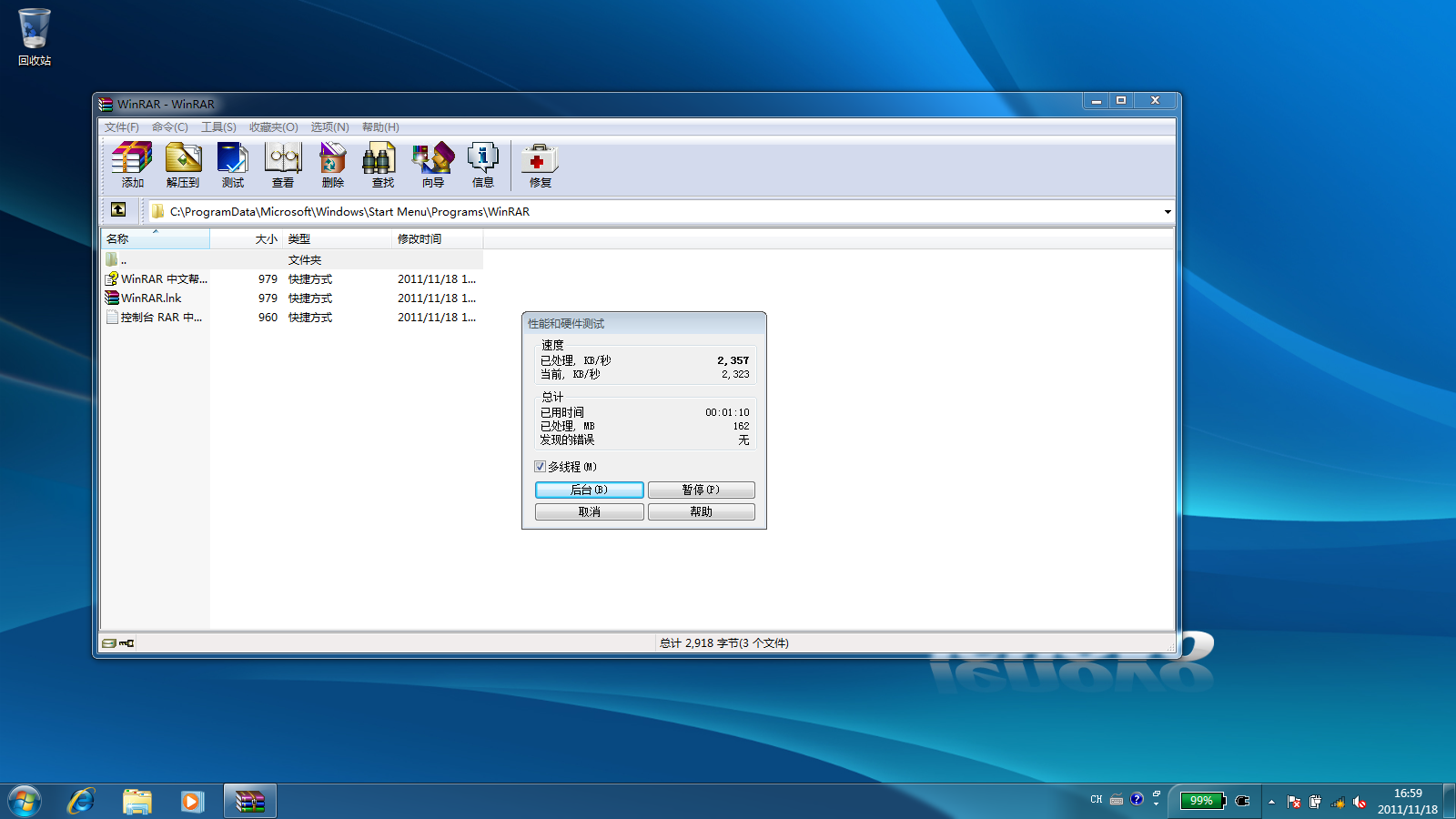The image size is (1456, 819).
Task: Sort by Modified time (修改时间) column header
Action: [438, 239]
